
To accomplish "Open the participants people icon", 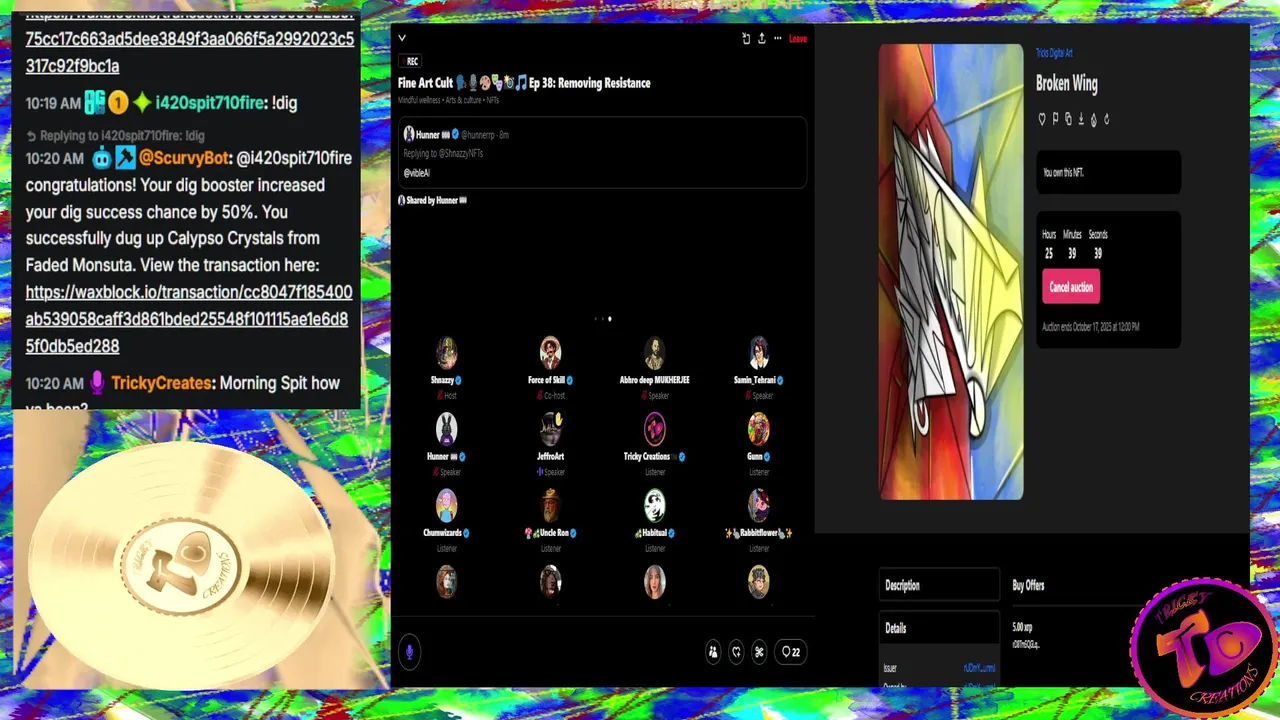I will pyautogui.click(x=712, y=652).
